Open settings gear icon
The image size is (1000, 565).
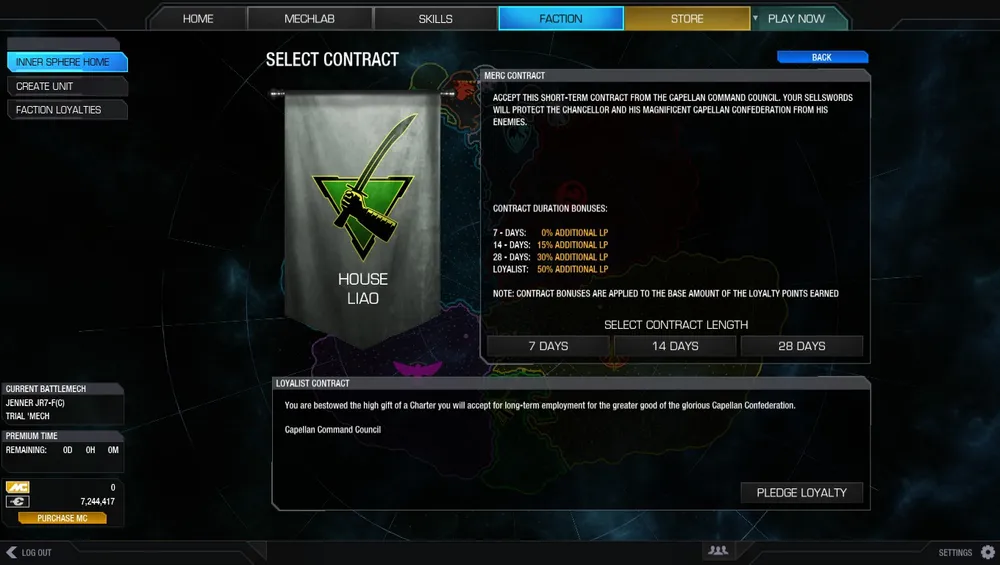point(988,552)
